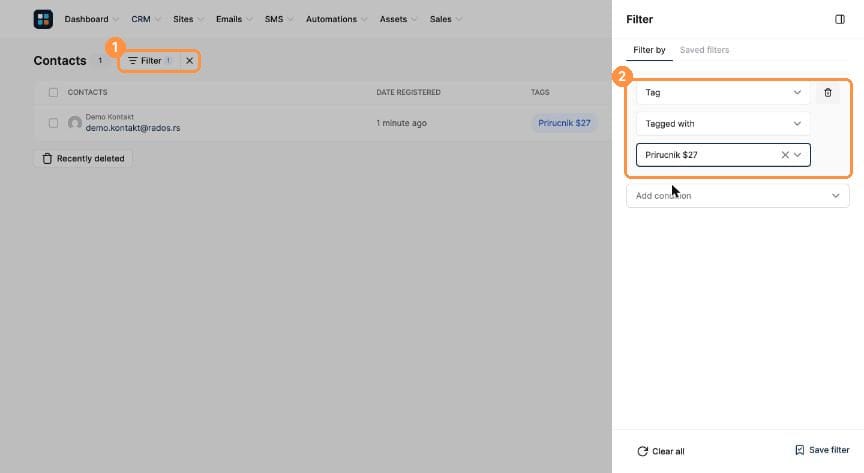The height and width of the screenshot is (473, 864).
Task: Open the Tagged with operator dropdown
Action: [723, 123]
